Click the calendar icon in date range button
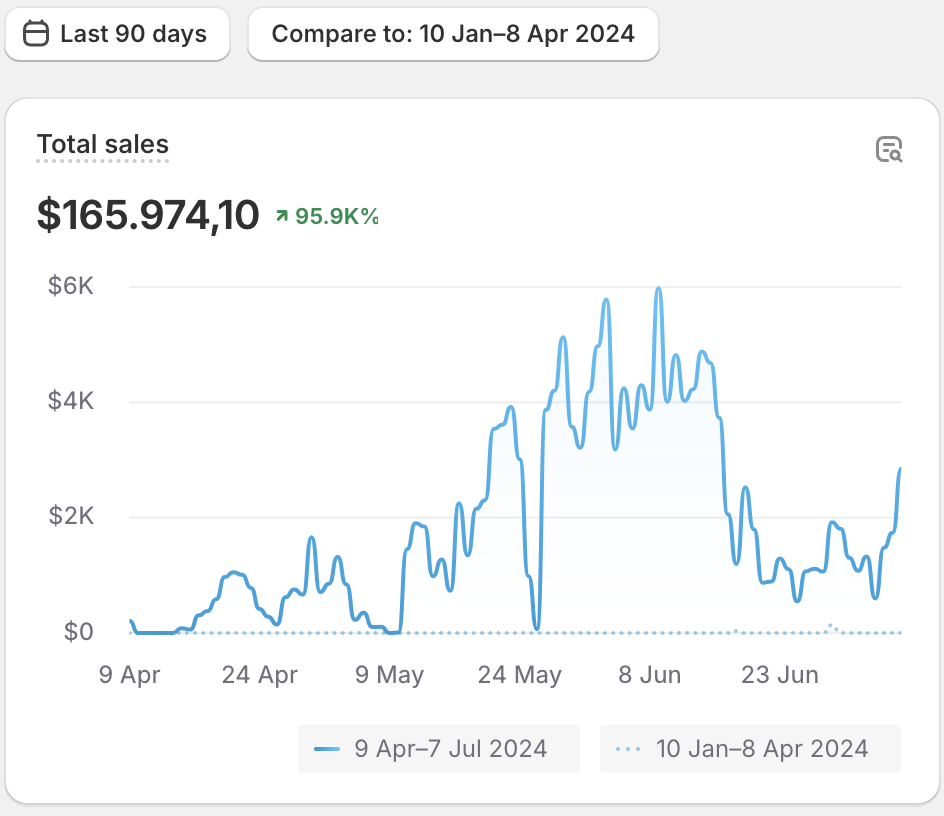 [x=36, y=34]
